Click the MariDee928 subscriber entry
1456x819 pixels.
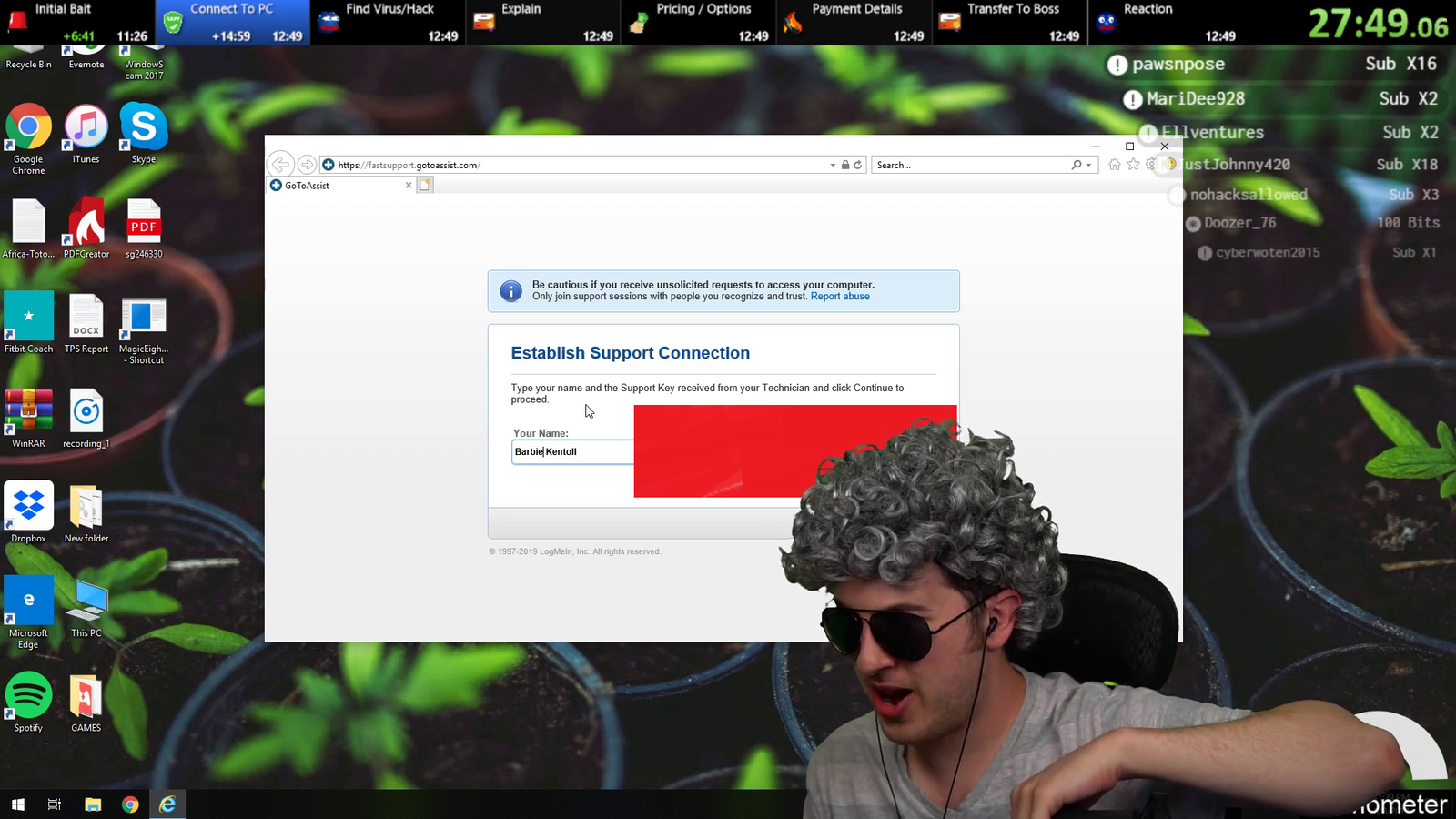point(1279,98)
